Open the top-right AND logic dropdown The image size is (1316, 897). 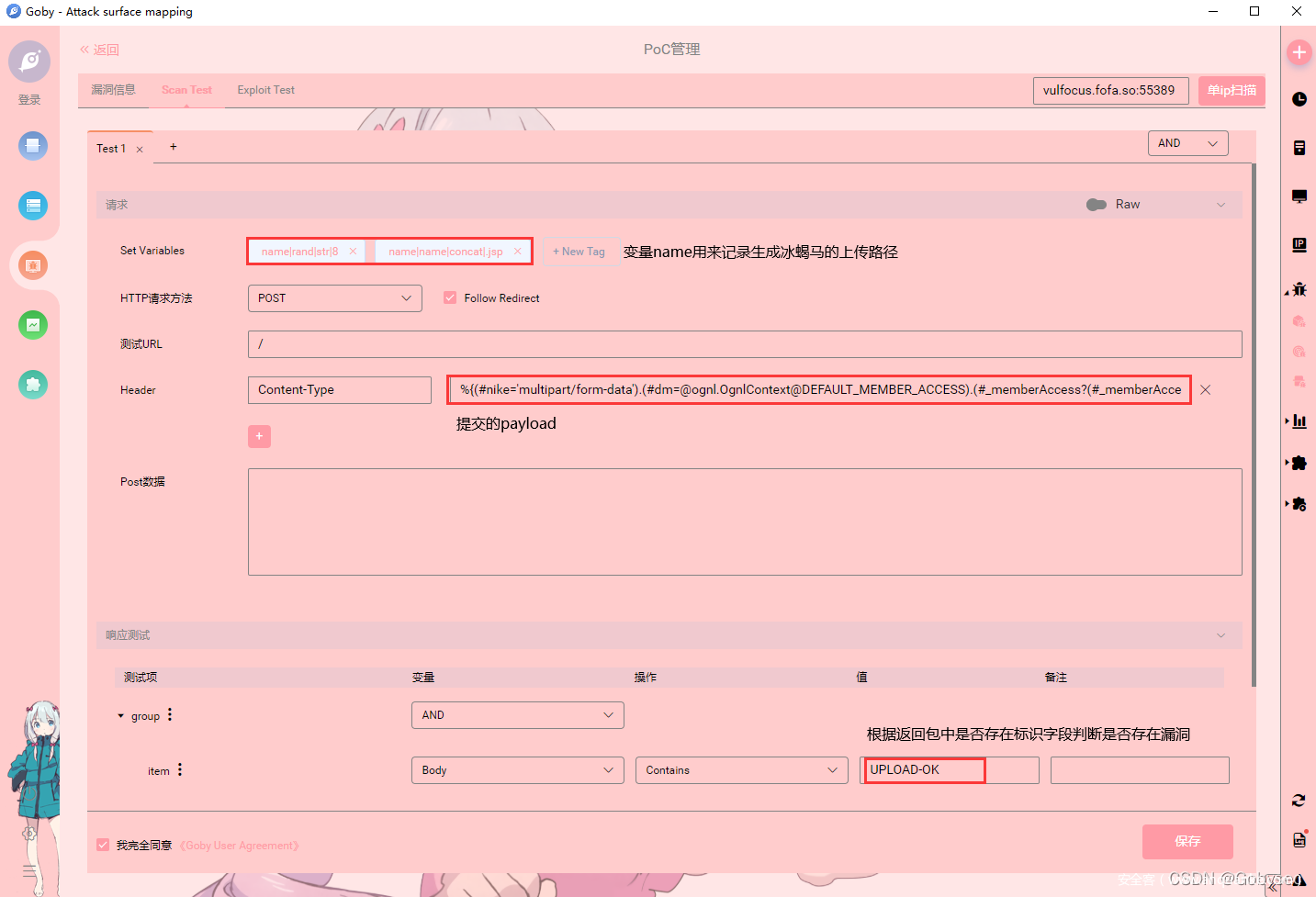(1188, 143)
